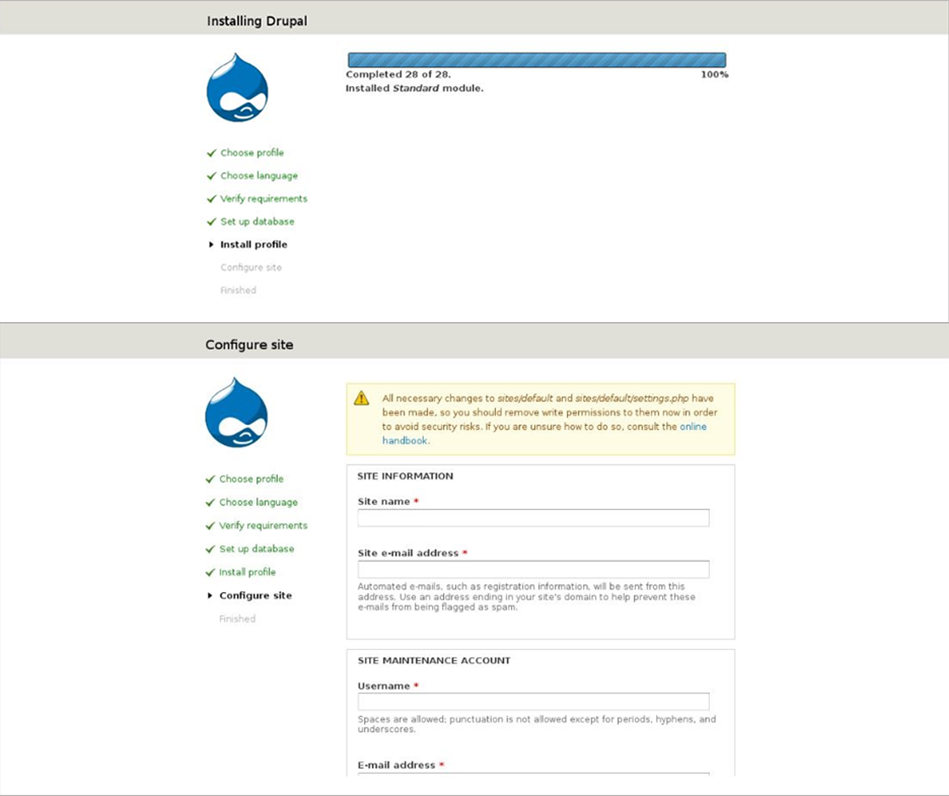
Task: Click the "Configure site" page heading
Action: click(249, 345)
